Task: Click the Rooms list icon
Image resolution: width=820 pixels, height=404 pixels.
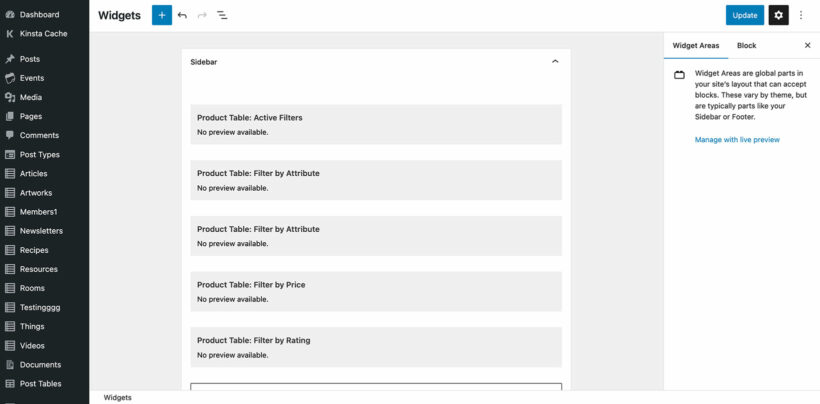Action: point(9,288)
